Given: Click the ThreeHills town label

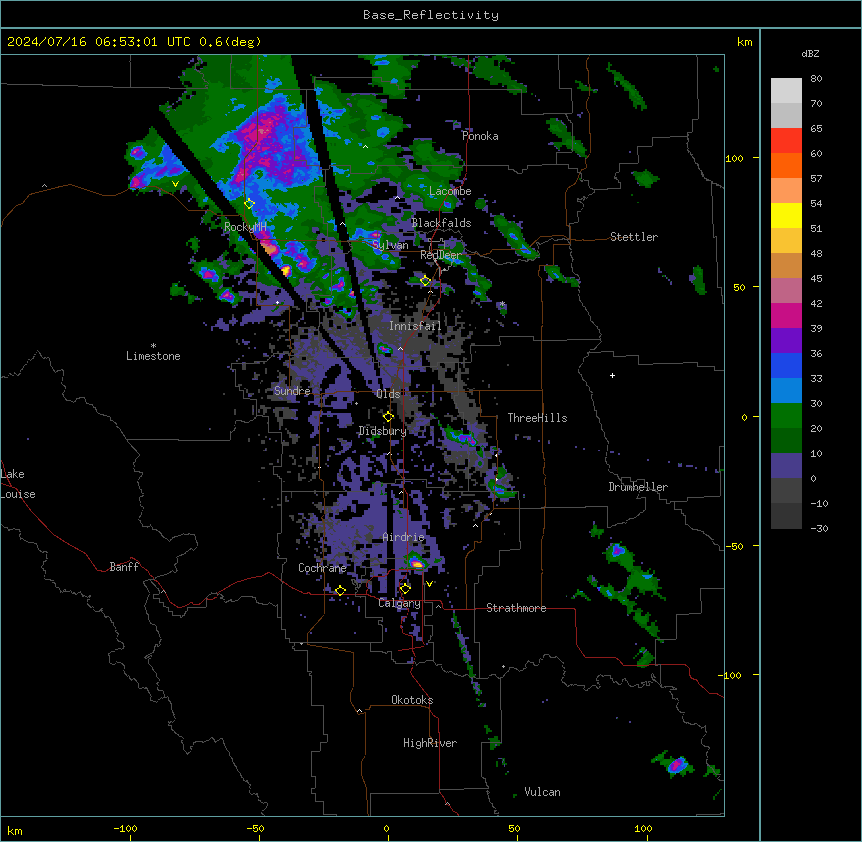Looking at the screenshot, I should 537,418.
